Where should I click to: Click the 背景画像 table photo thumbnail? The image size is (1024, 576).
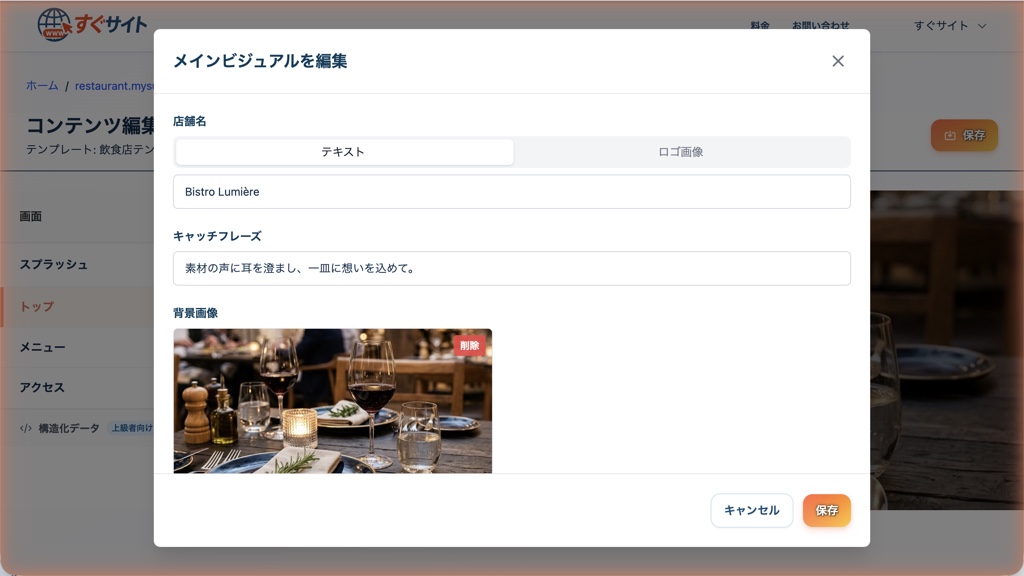[332, 401]
